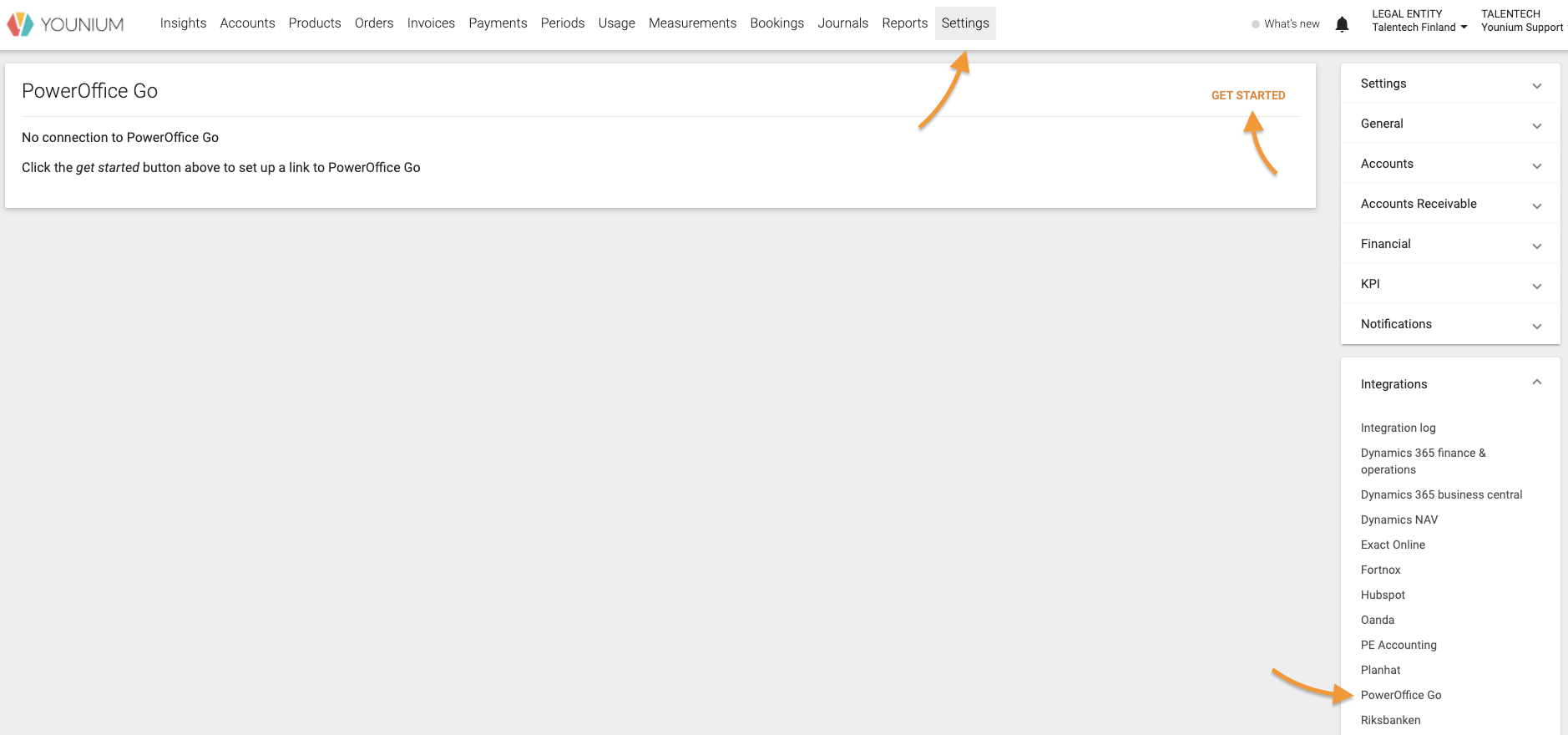1568x735 pixels.
Task: Open the Orders menu
Action: [374, 23]
